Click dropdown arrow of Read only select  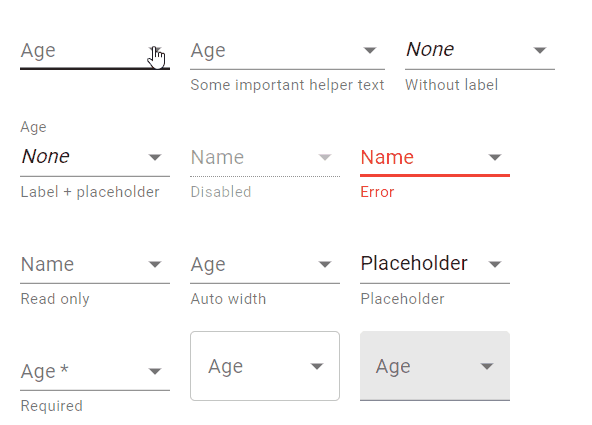155,264
